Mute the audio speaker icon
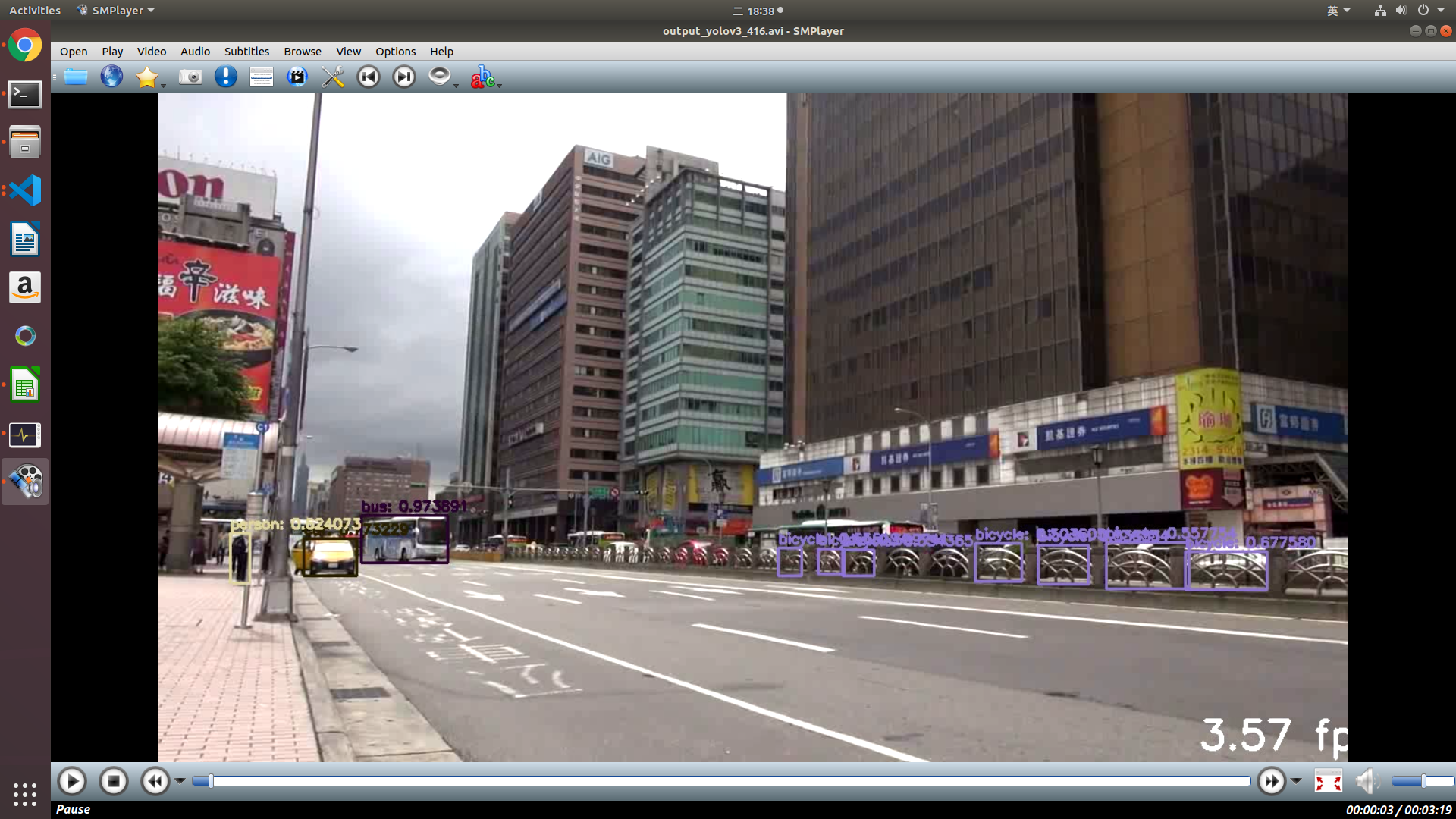1456x819 pixels. pyautogui.click(x=1367, y=781)
